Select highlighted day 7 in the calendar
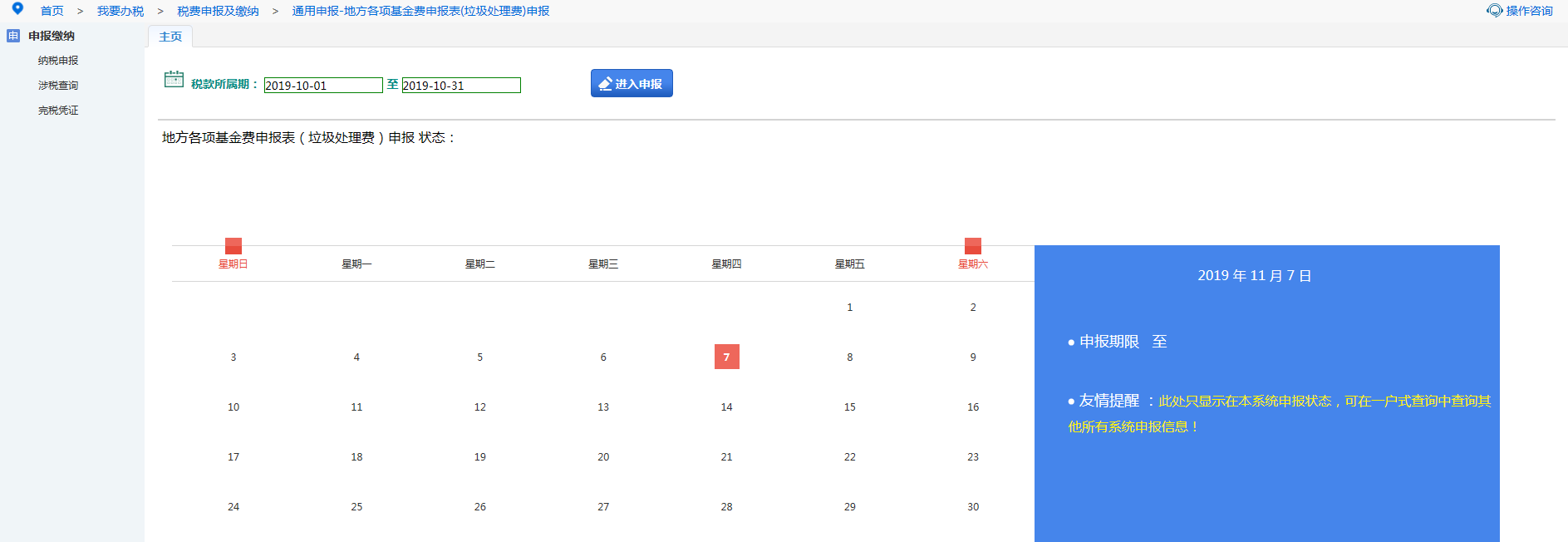The image size is (1568, 542). (727, 357)
